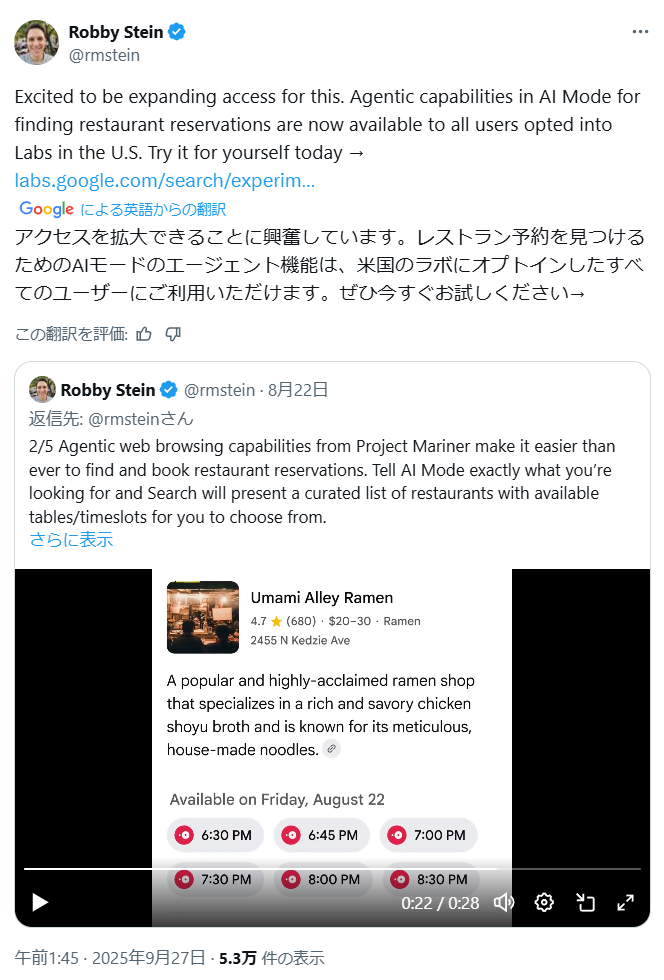Open the author name in the quoted post

point(108,390)
